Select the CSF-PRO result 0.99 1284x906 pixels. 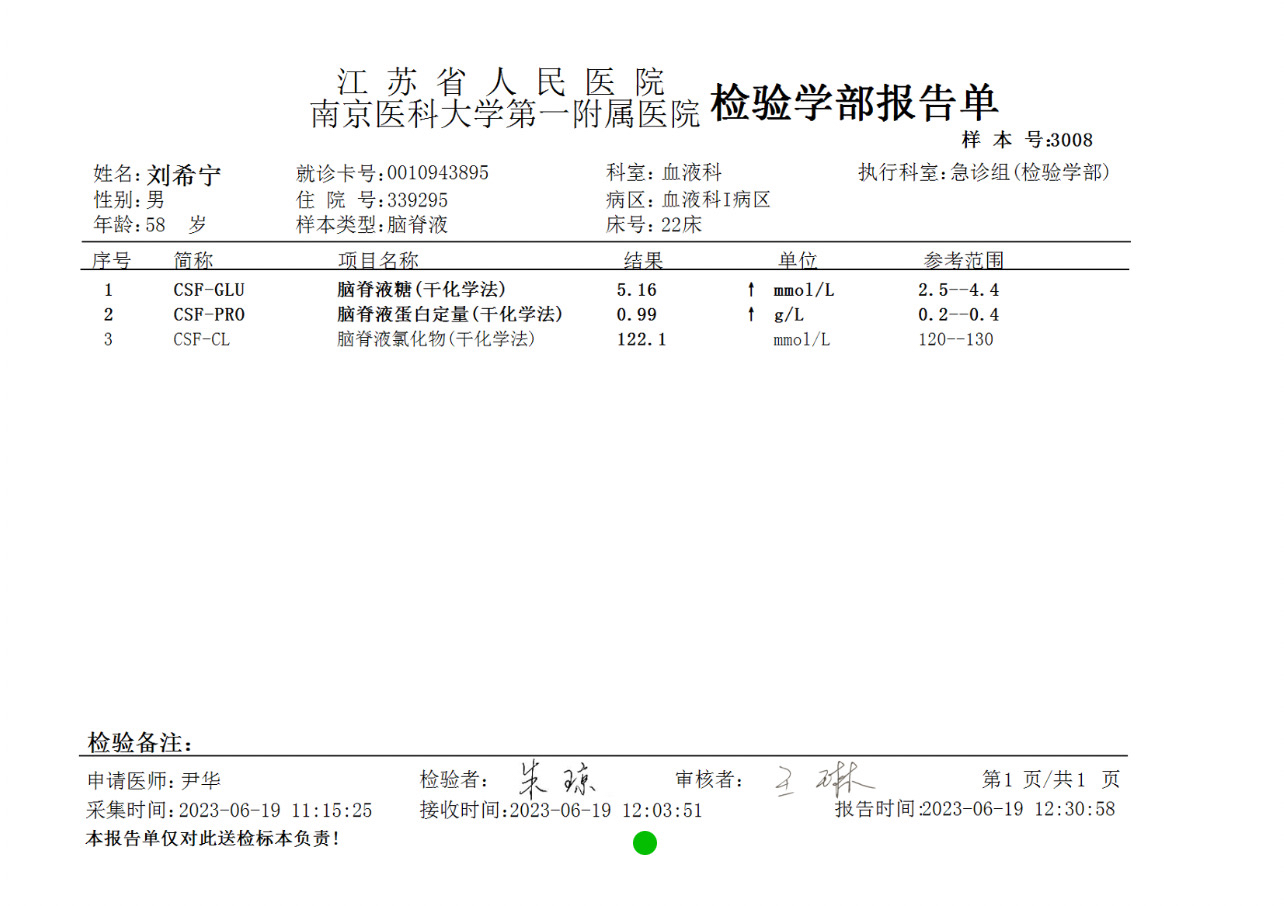click(637, 315)
